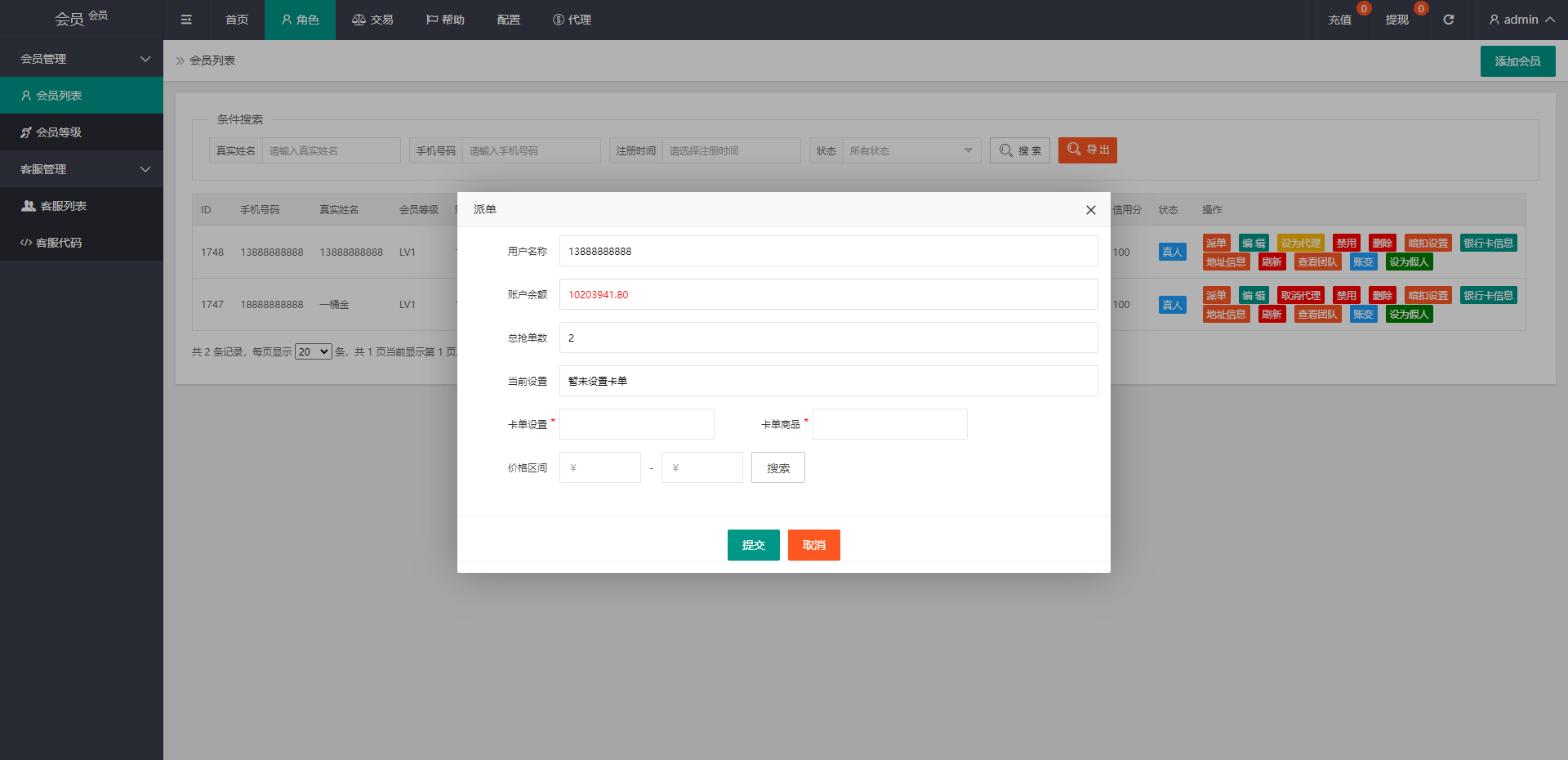The height and width of the screenshot is (760, 1568).
Task: Click 充值 notification in top bar
Action: (x=1339, y=20)
